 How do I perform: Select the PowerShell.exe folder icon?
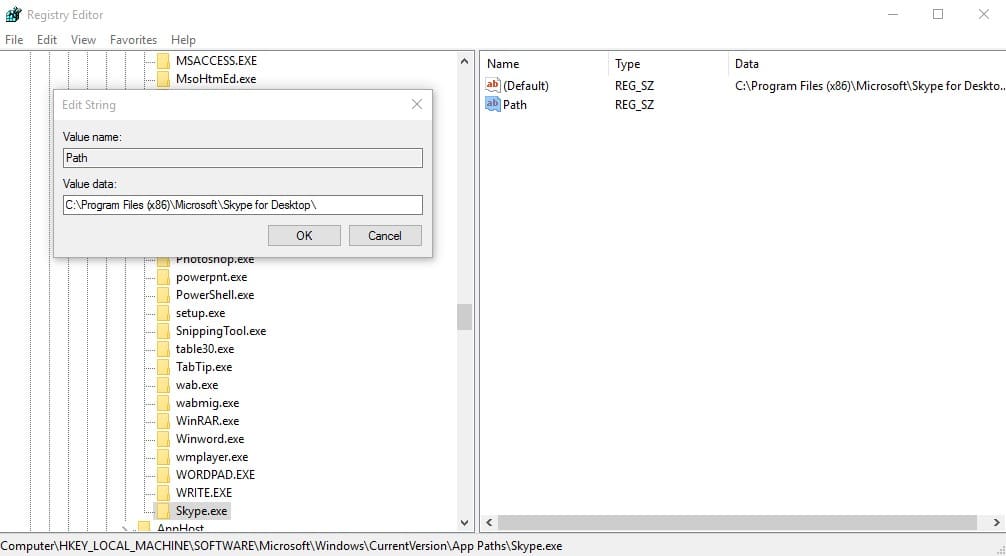(164, 295)
